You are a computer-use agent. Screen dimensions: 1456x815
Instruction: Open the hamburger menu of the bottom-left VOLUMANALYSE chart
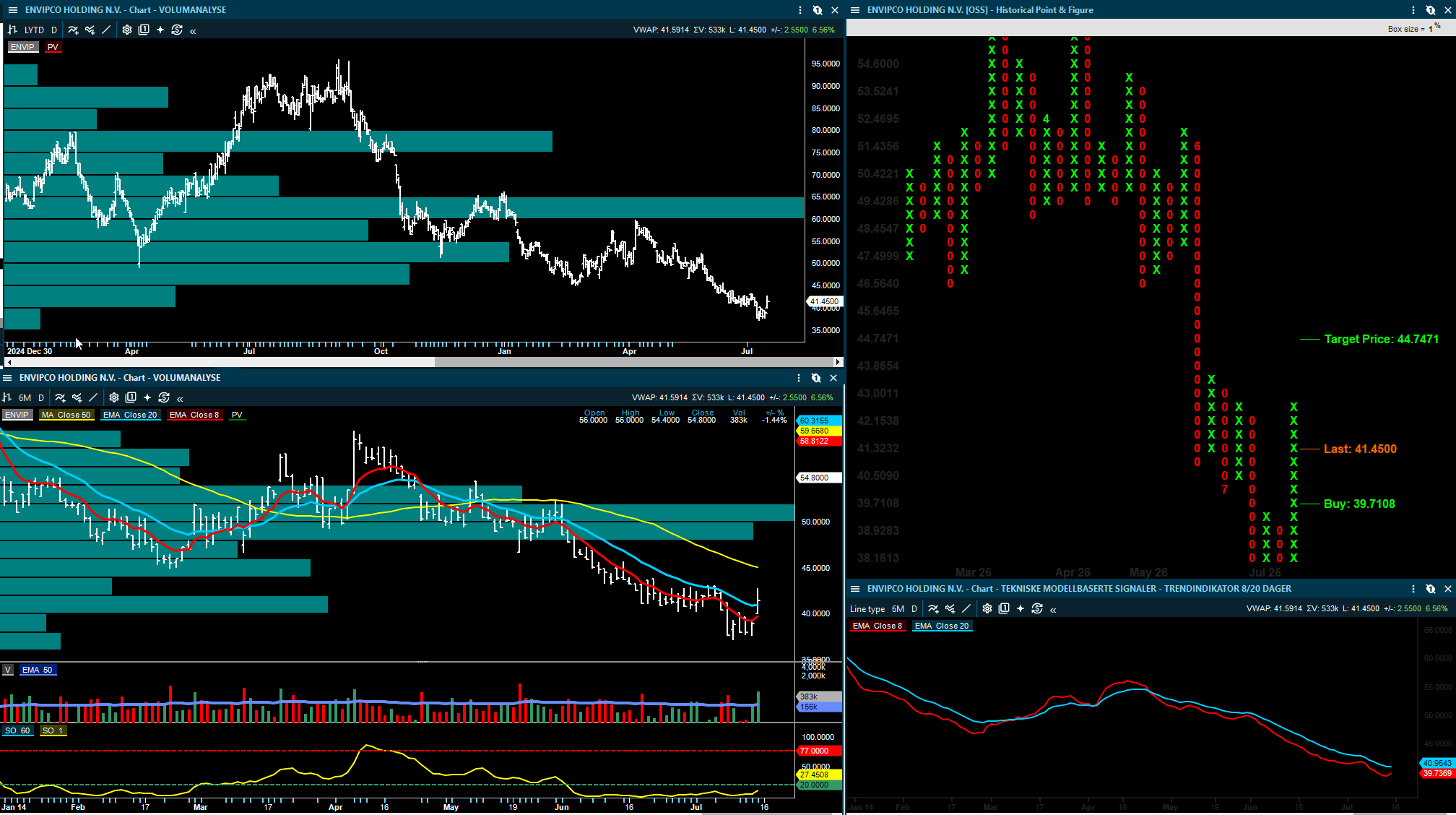coord(7,378)
